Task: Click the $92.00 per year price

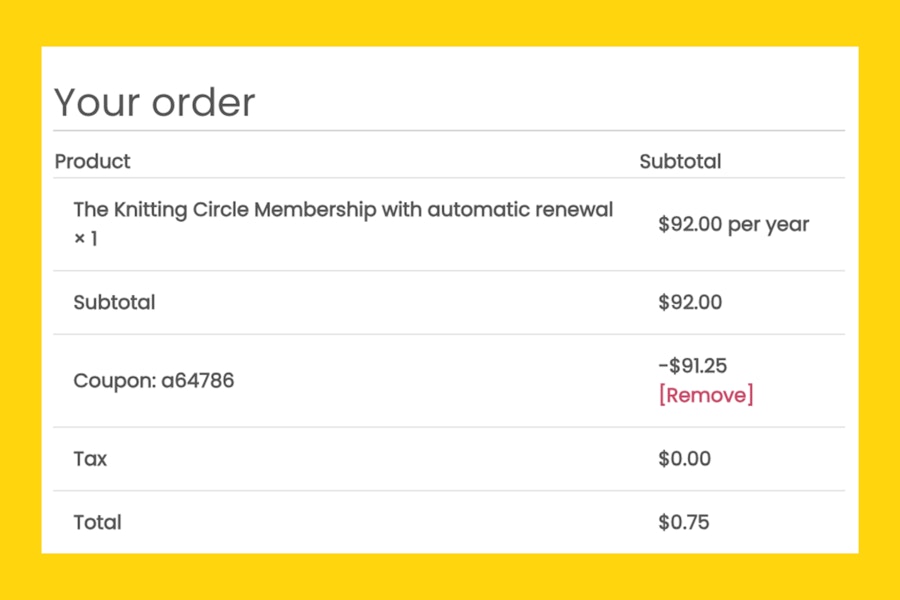Action: pos(734,224)
